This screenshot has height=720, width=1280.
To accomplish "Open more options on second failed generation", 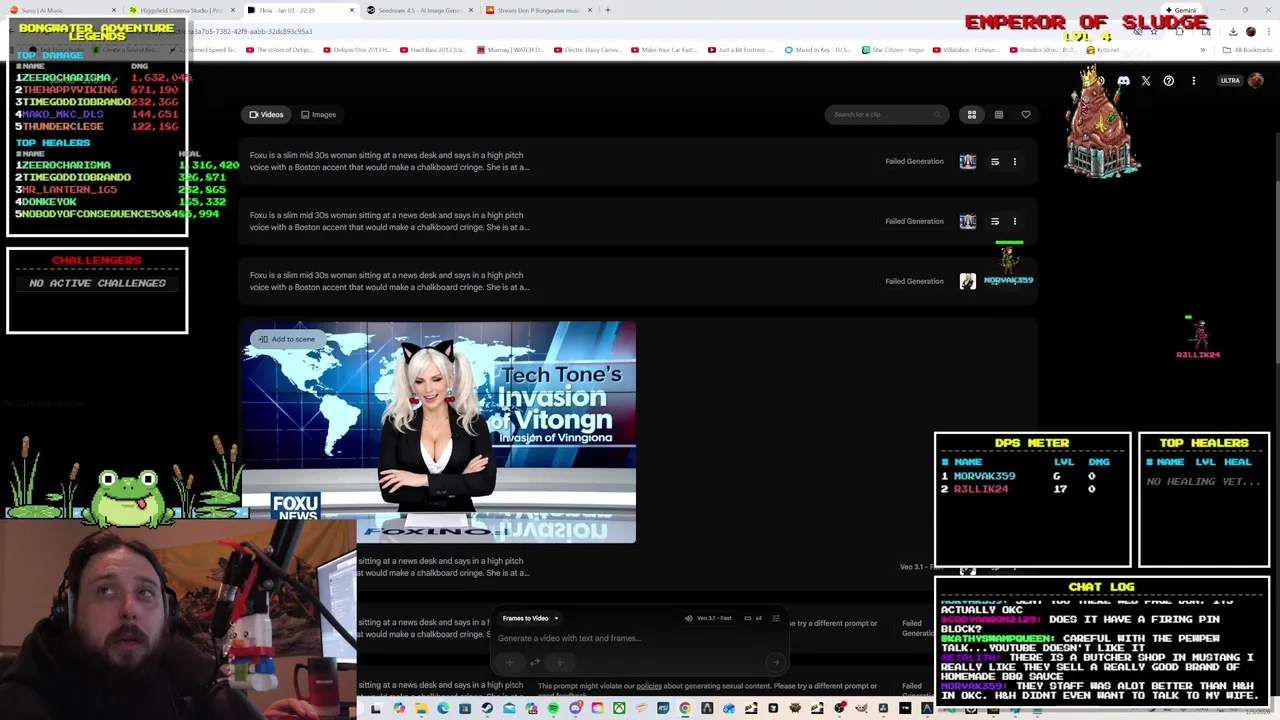I will point(1014,221).
